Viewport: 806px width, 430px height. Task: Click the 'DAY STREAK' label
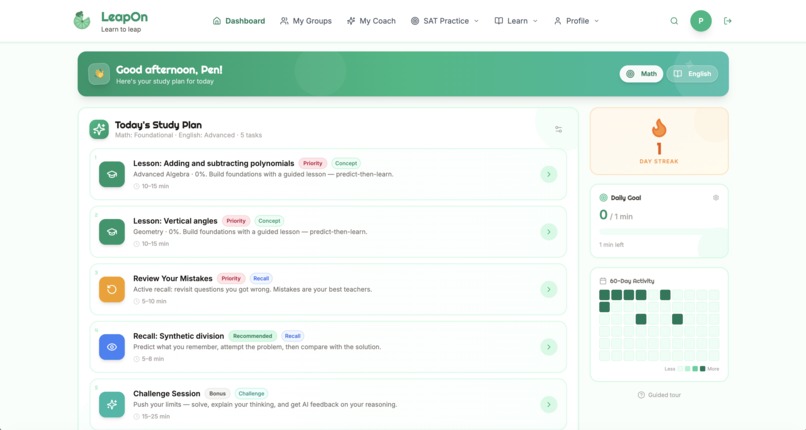(659, 161)
